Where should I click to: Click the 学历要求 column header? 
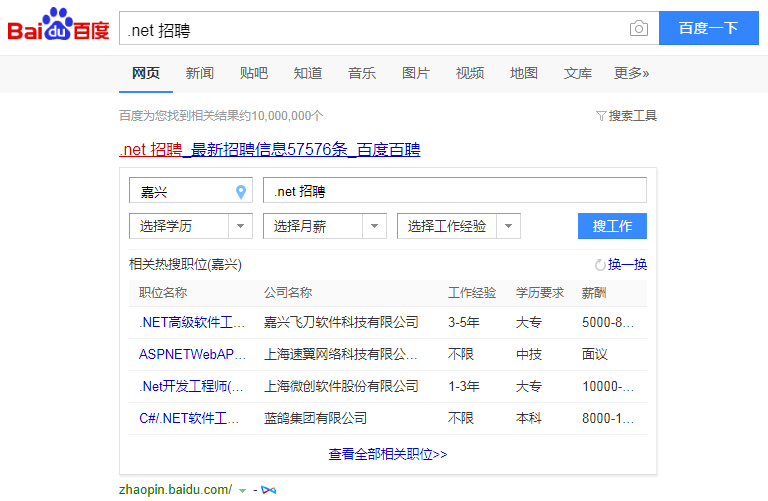point(540,293)
